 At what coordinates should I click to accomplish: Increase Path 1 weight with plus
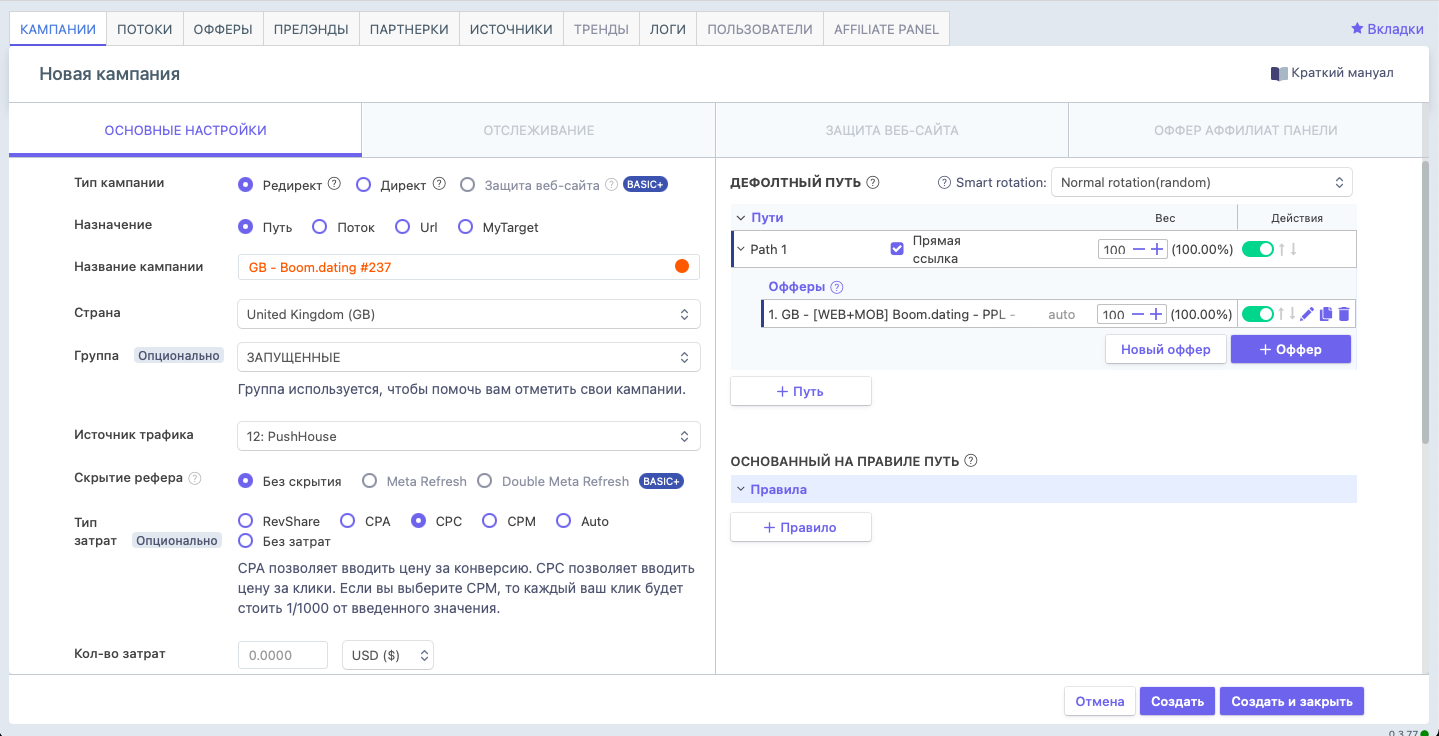[1157, 250]
